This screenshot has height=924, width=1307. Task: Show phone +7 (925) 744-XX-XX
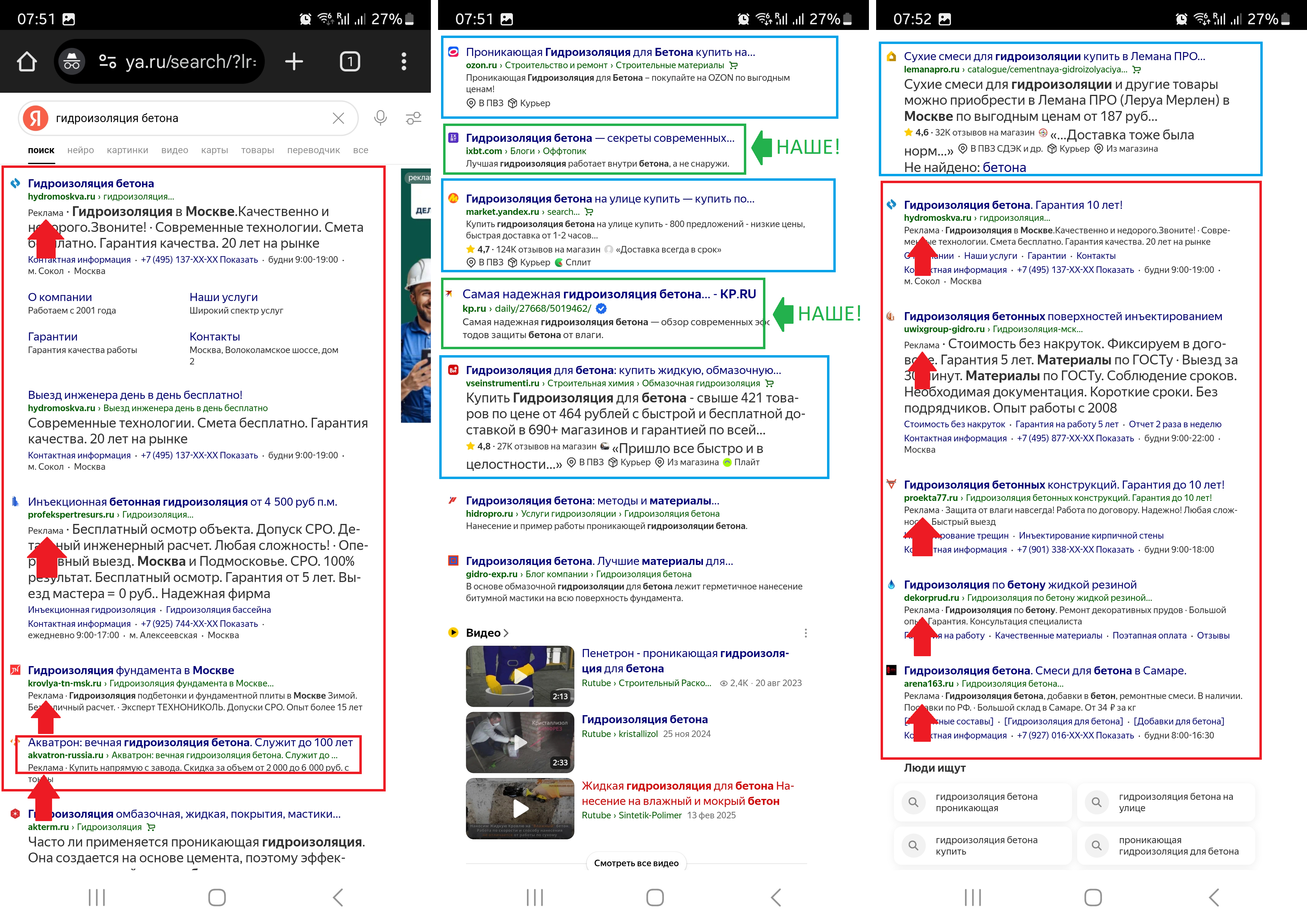pos(199,624)
